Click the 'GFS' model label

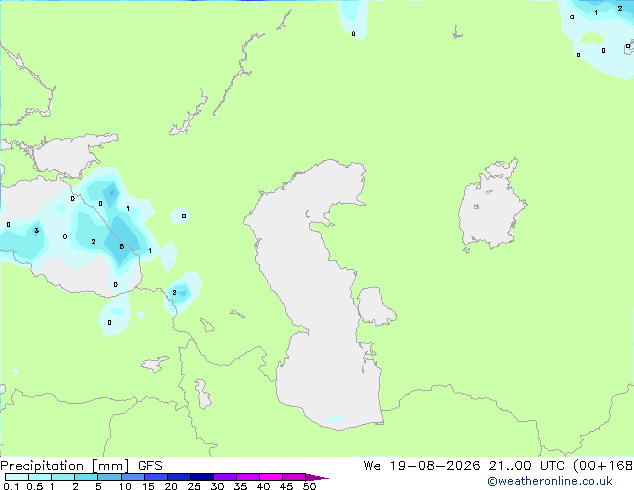click(x=150, y=466)
